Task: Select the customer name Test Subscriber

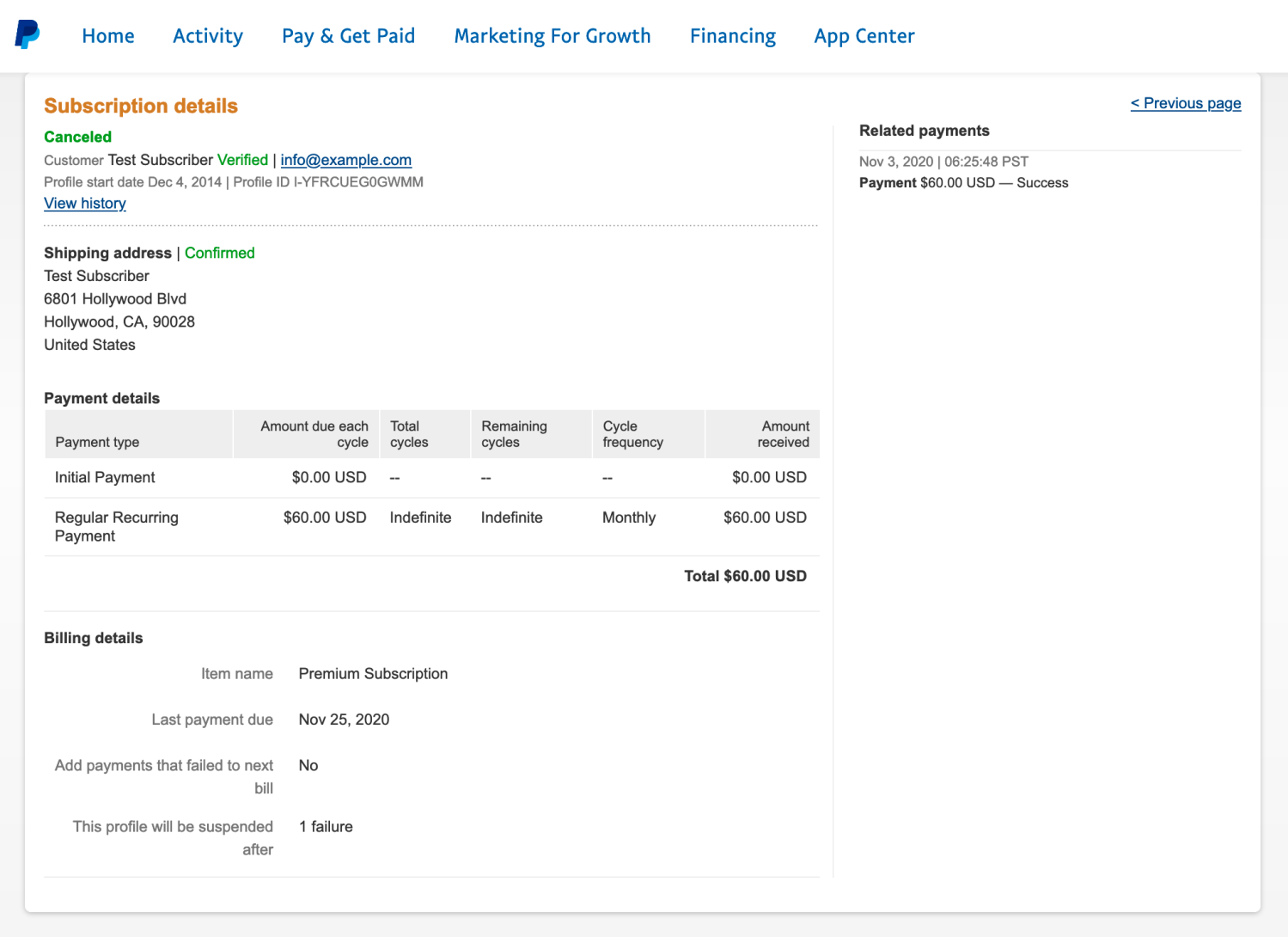Action: click(x=160, y=160)
